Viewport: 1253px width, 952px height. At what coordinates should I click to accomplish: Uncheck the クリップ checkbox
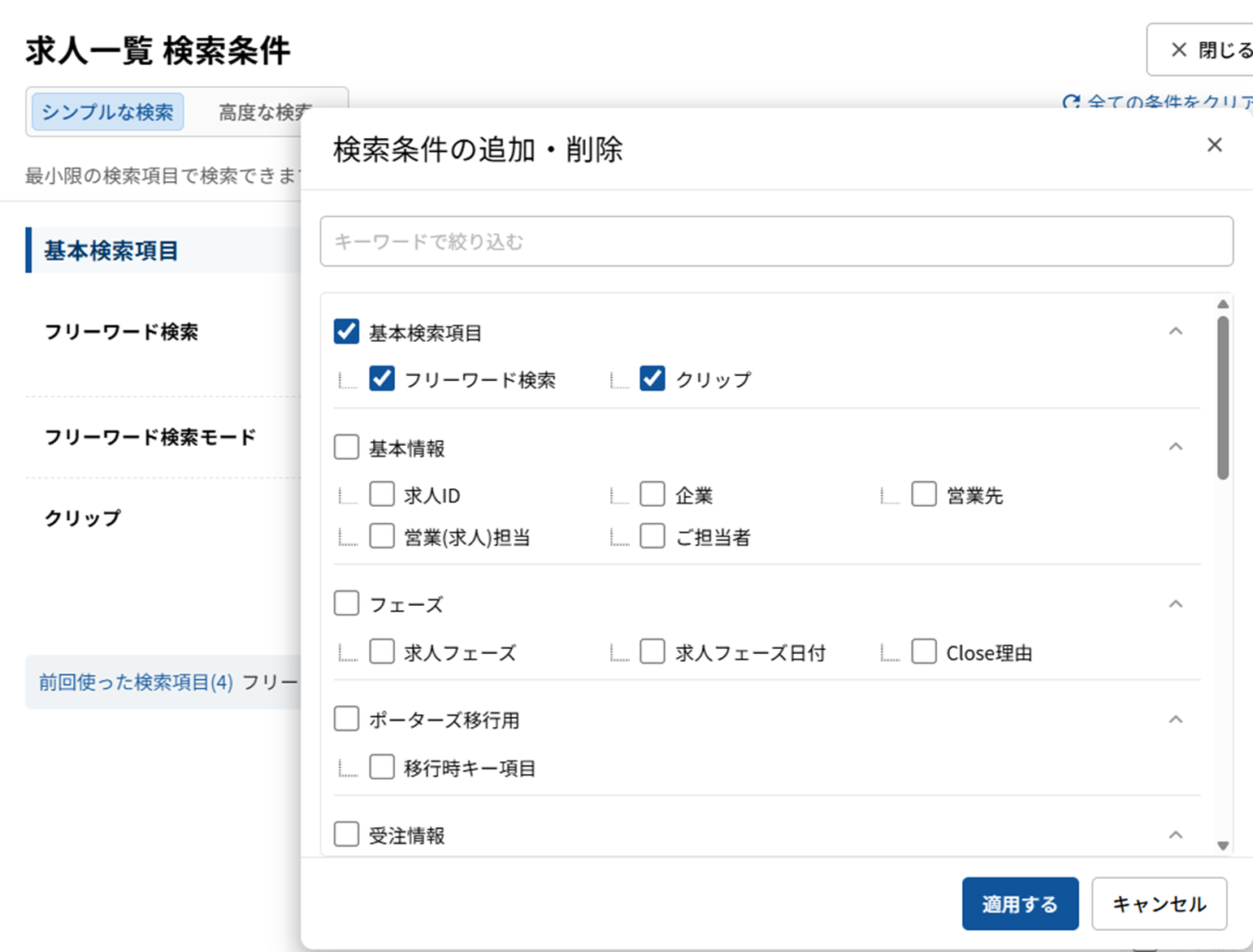coord(653,379)
